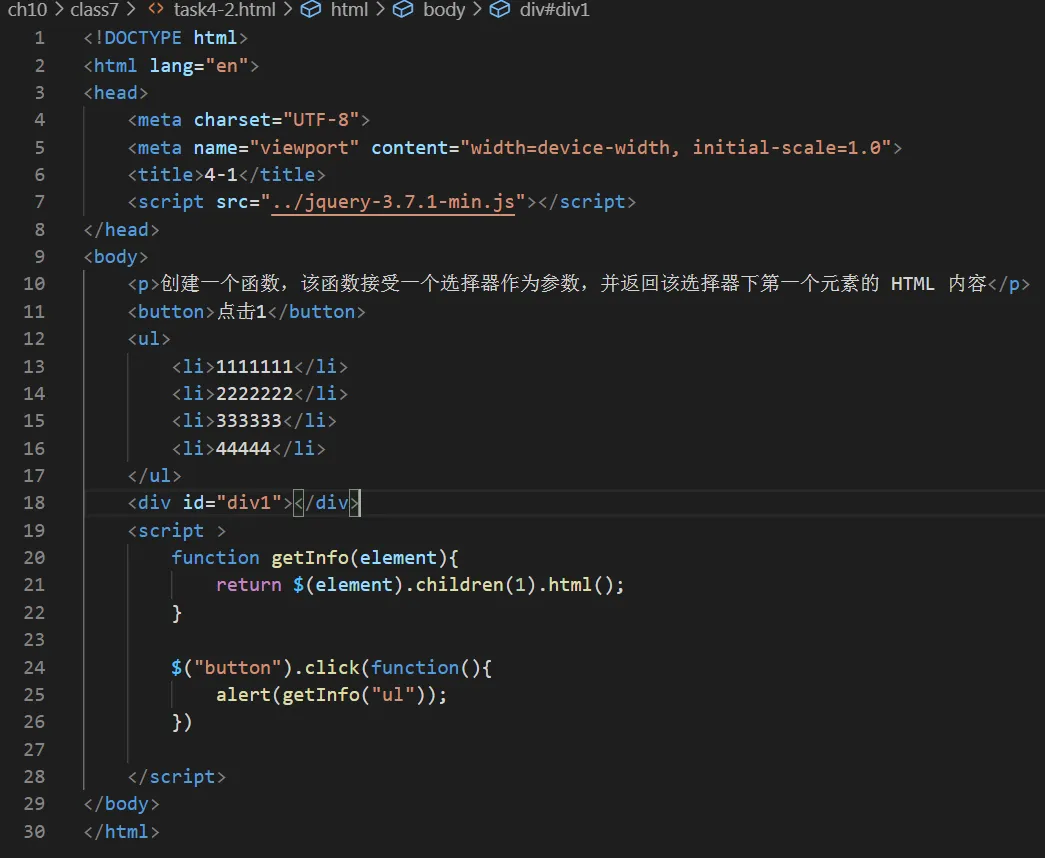Viewport: 1045px width, 858px height.
Task: Click the getInfo function name declaration
Action: [x=310, y=557]
